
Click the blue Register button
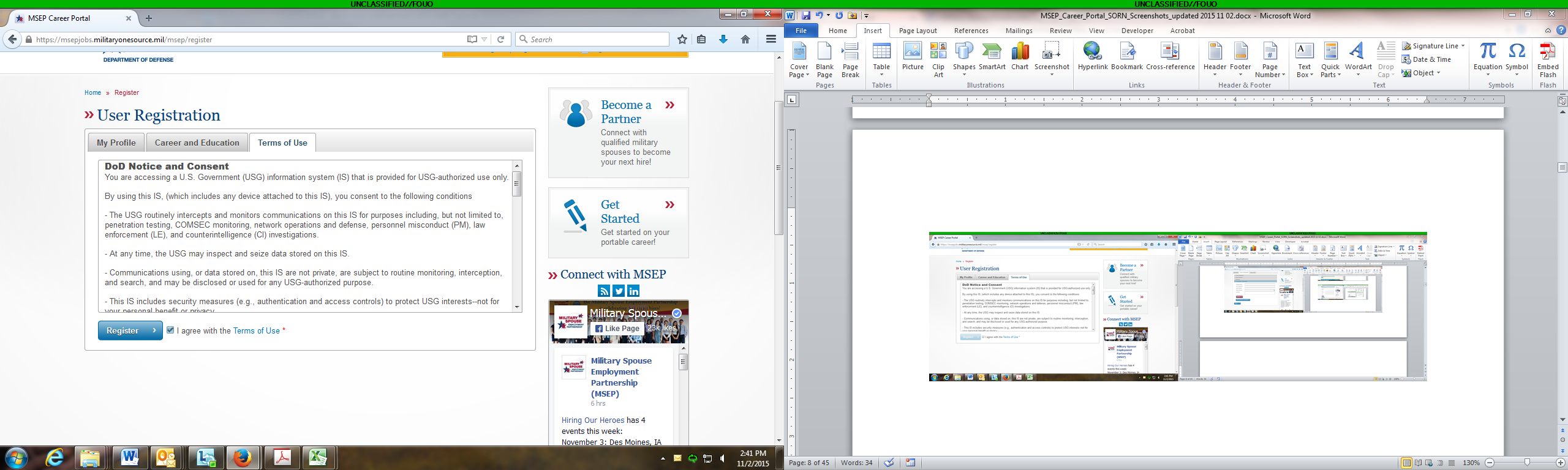coord(130,330)
